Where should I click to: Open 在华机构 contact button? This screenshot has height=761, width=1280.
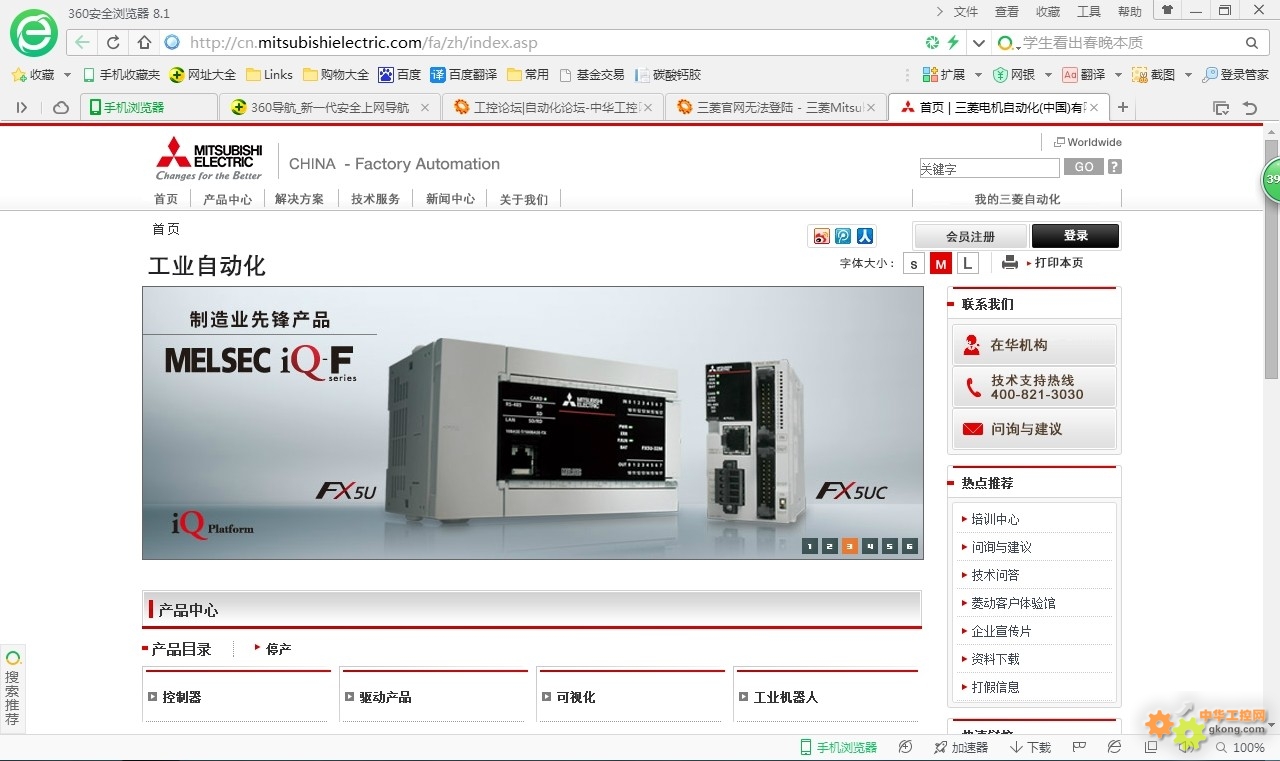(1034, 345)
